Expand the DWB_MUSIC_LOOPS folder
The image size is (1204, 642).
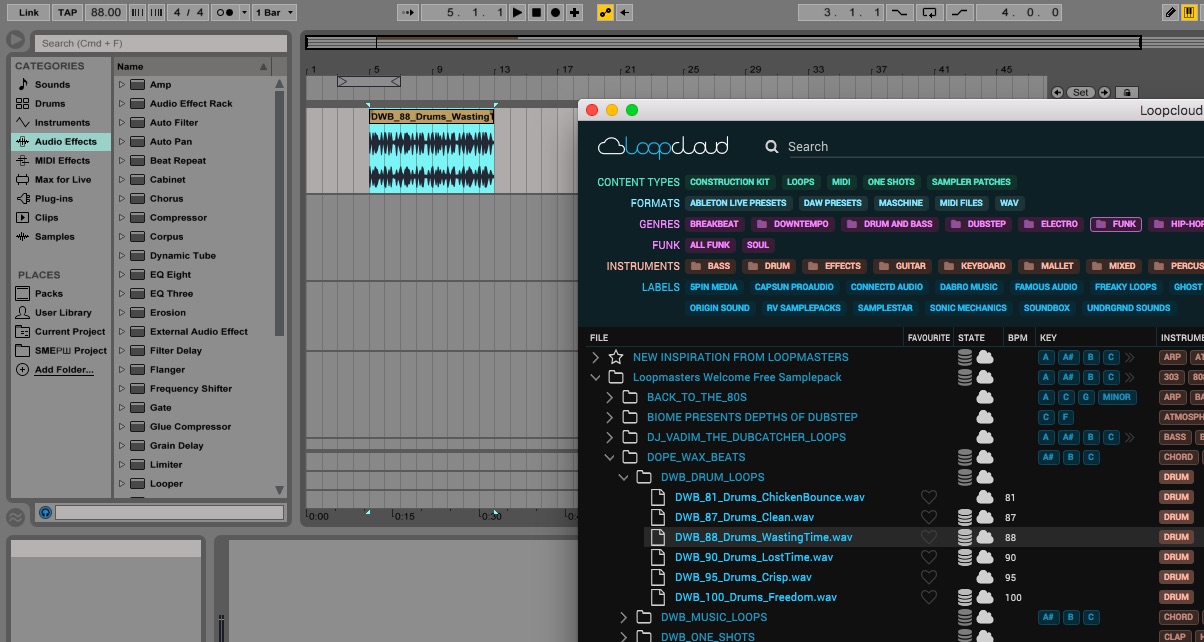(624, 617)
